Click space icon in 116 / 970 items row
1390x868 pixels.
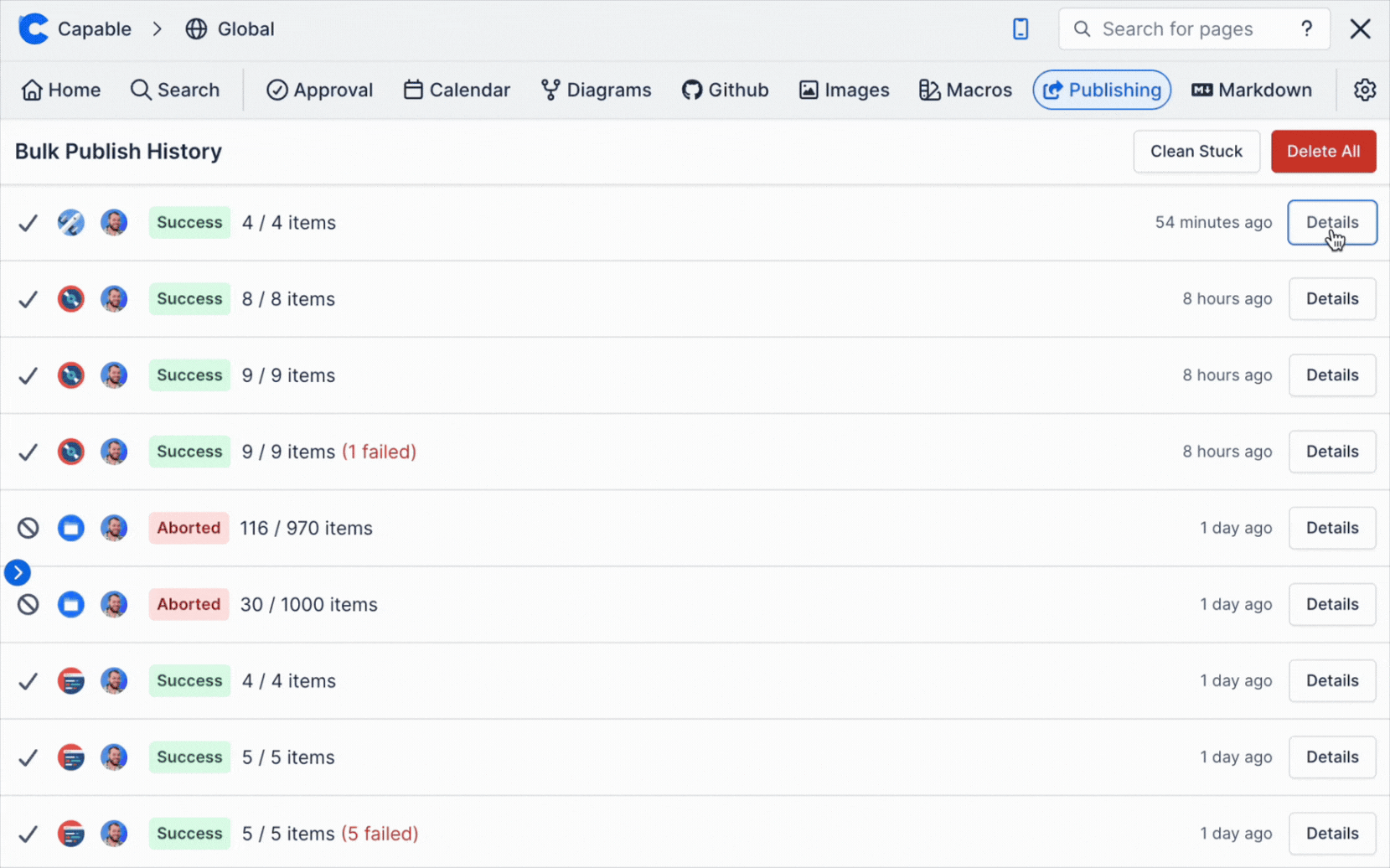point(71,528)
